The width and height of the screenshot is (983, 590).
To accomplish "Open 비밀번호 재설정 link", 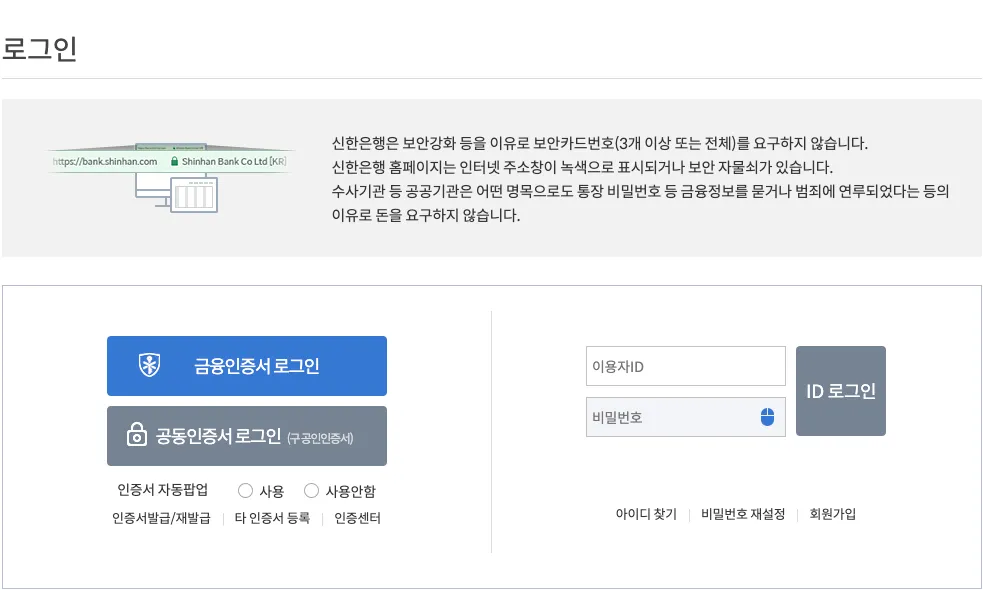I will [x=743, y=514].
